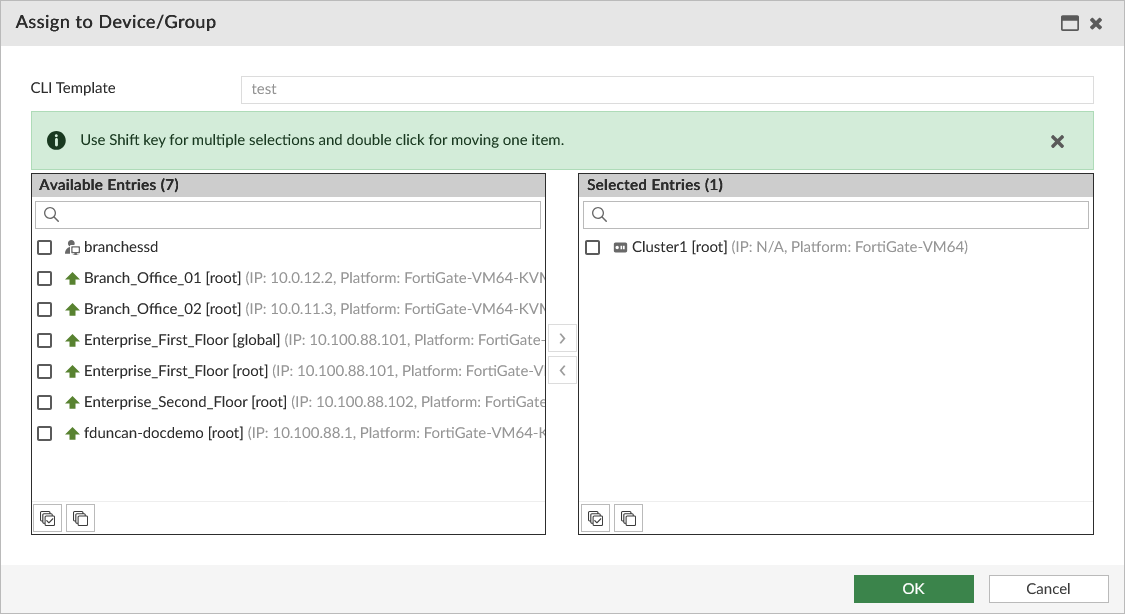Click the search icon in Selected Entries
This screenshot has height=614, width=1125.
coord(600,215)
